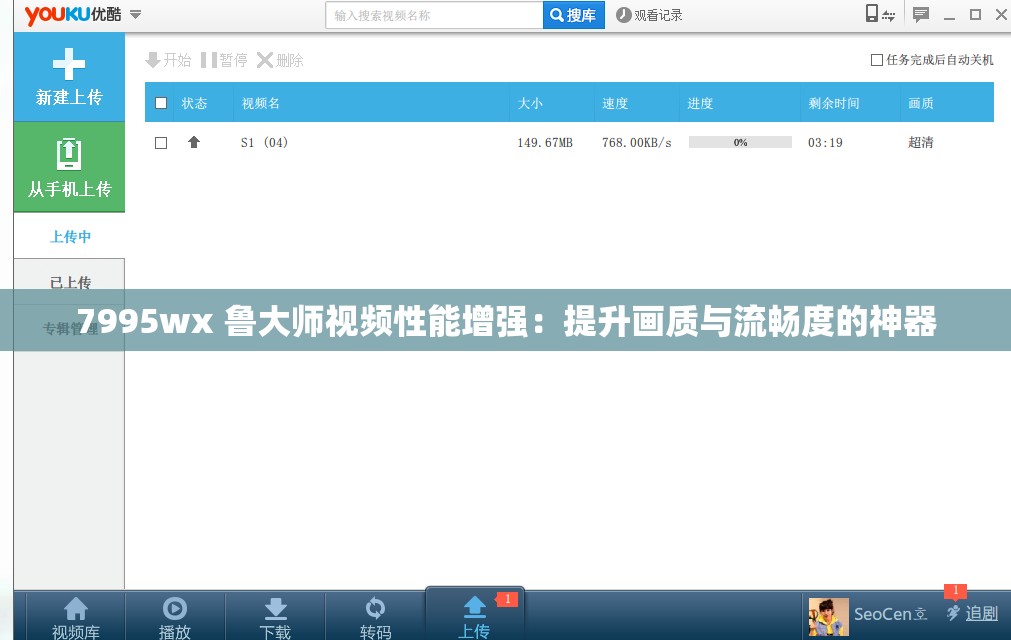Image resolution: width=1011 pixels, height=640 pixels.
Task: Open the 观看记录 history icon
Action: point(650,14)
